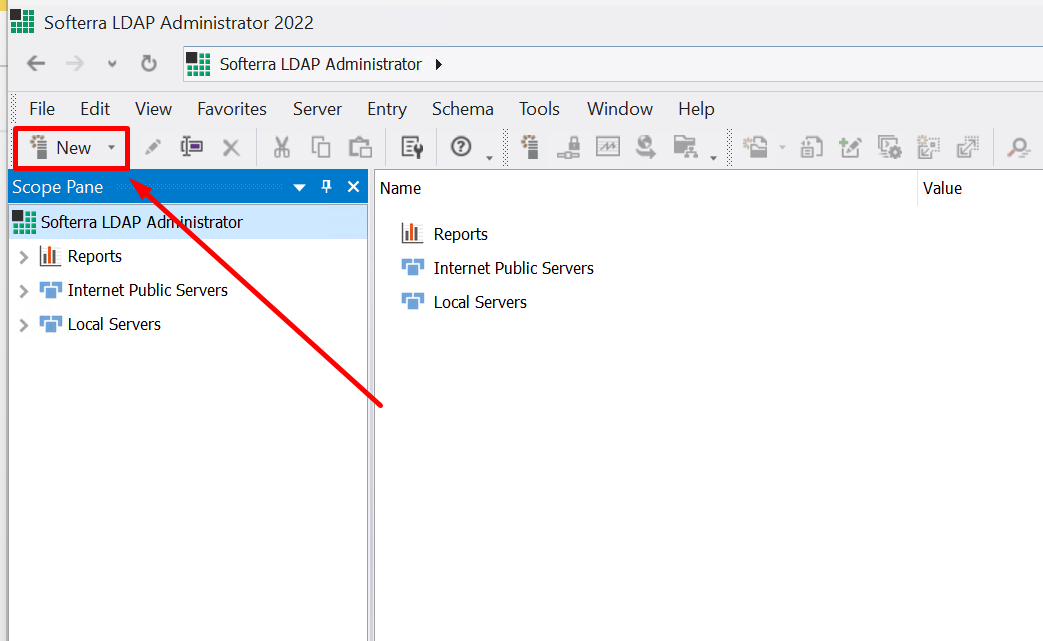Screen dimensions: 1043x641
Task: Click the Copy toolbar icon
Action: pyautogui.click(x=321, y=148)
